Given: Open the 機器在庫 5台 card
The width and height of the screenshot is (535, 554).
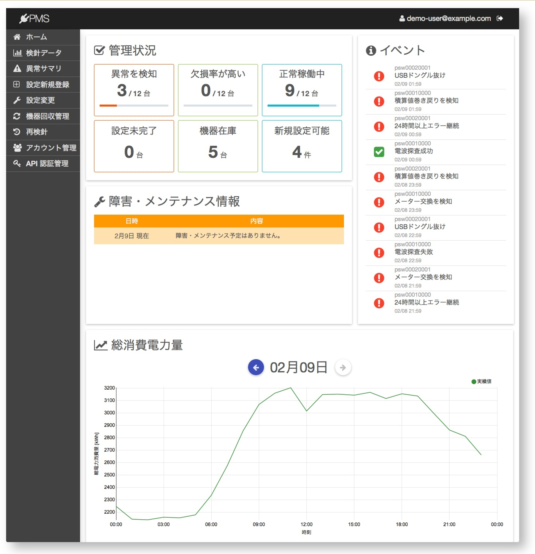Looking at the screenshot, I should (x=218, y=146).
